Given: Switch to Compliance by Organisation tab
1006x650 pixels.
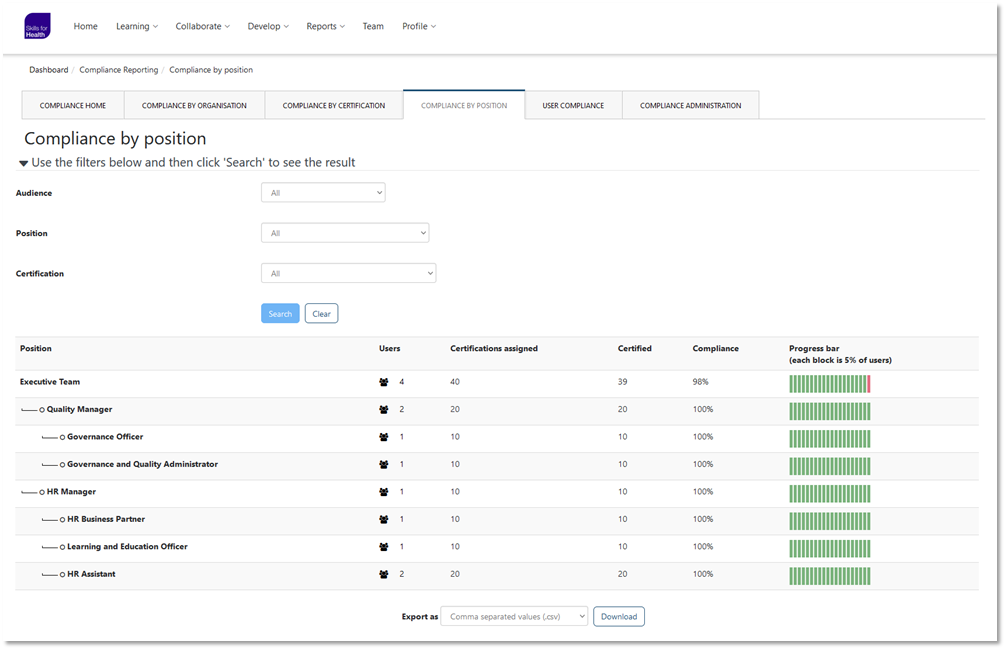Looking at the screenshot, I should (x=194, y=105).
